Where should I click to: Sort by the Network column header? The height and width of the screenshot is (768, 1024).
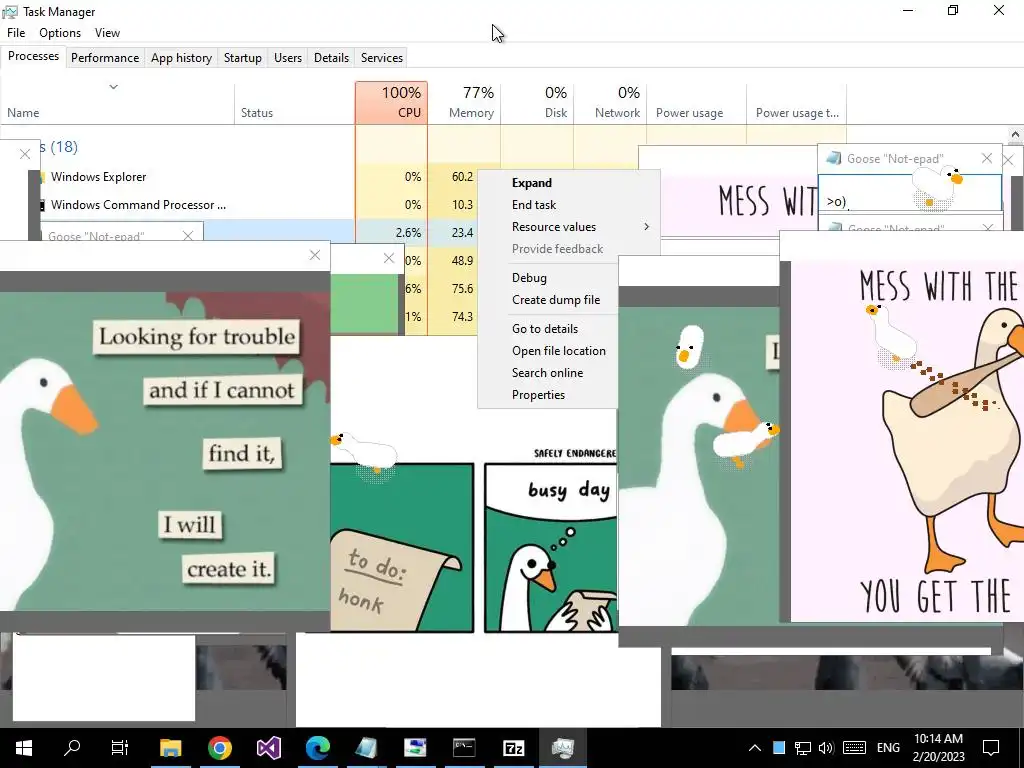point(610,103)
